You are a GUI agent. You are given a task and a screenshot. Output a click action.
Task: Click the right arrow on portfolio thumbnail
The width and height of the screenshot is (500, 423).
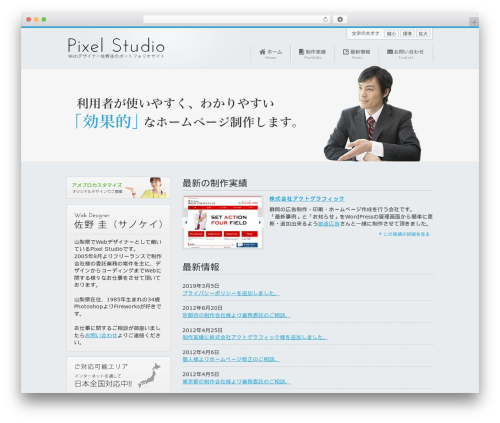(x=260, y=222)
